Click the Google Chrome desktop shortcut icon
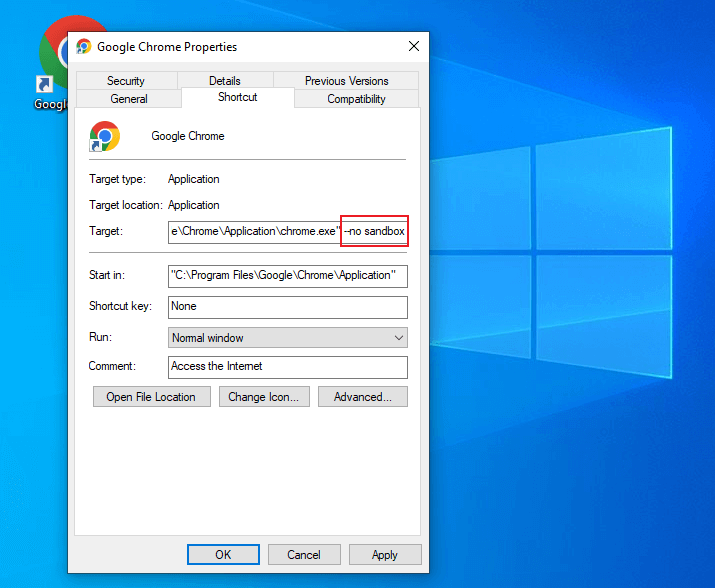Image resolution: width=715 pixels, height=588 pixels. tap(52, 55)
